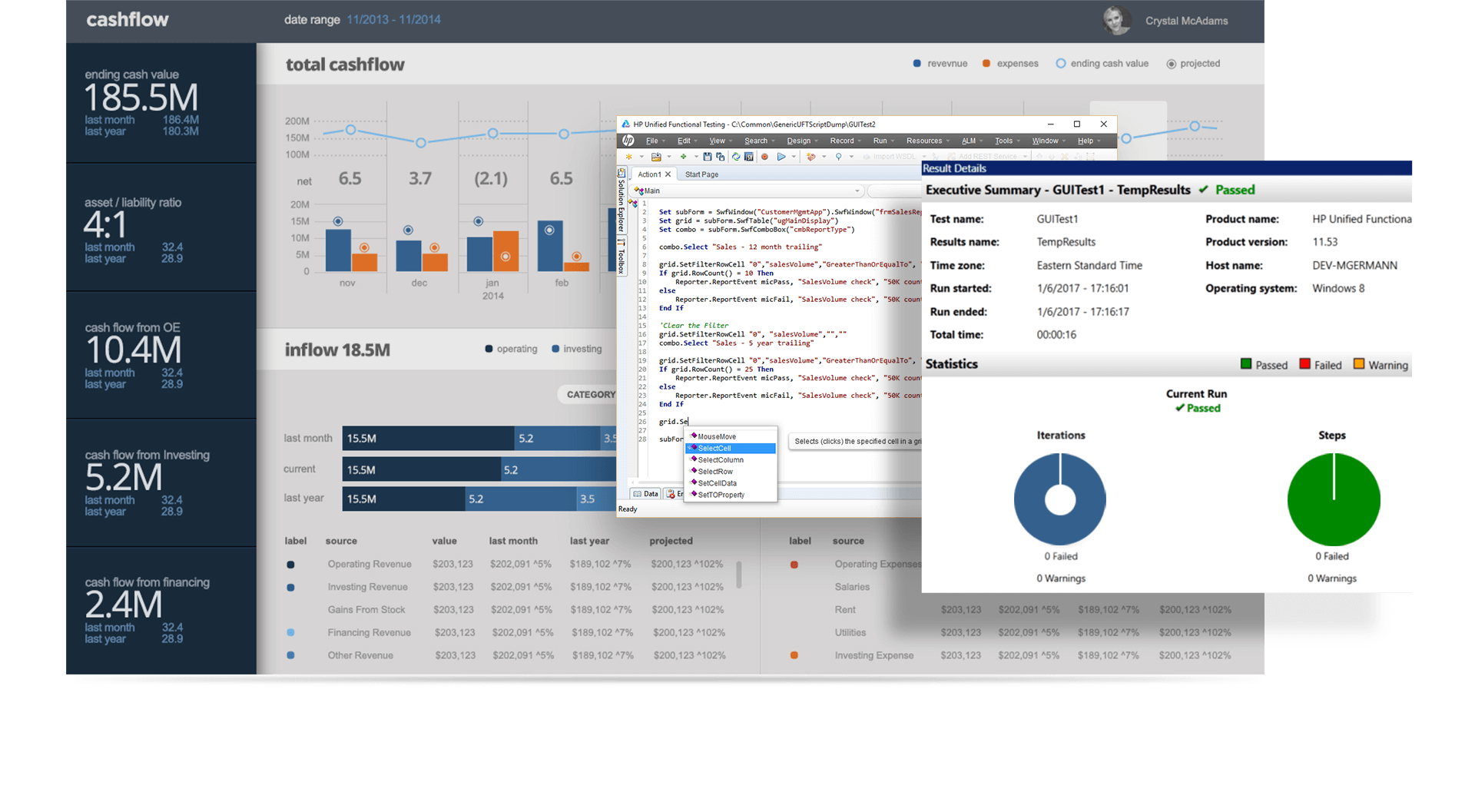1475x812 pixels.
Task: Open the Design menu
Action: point(799,141)
